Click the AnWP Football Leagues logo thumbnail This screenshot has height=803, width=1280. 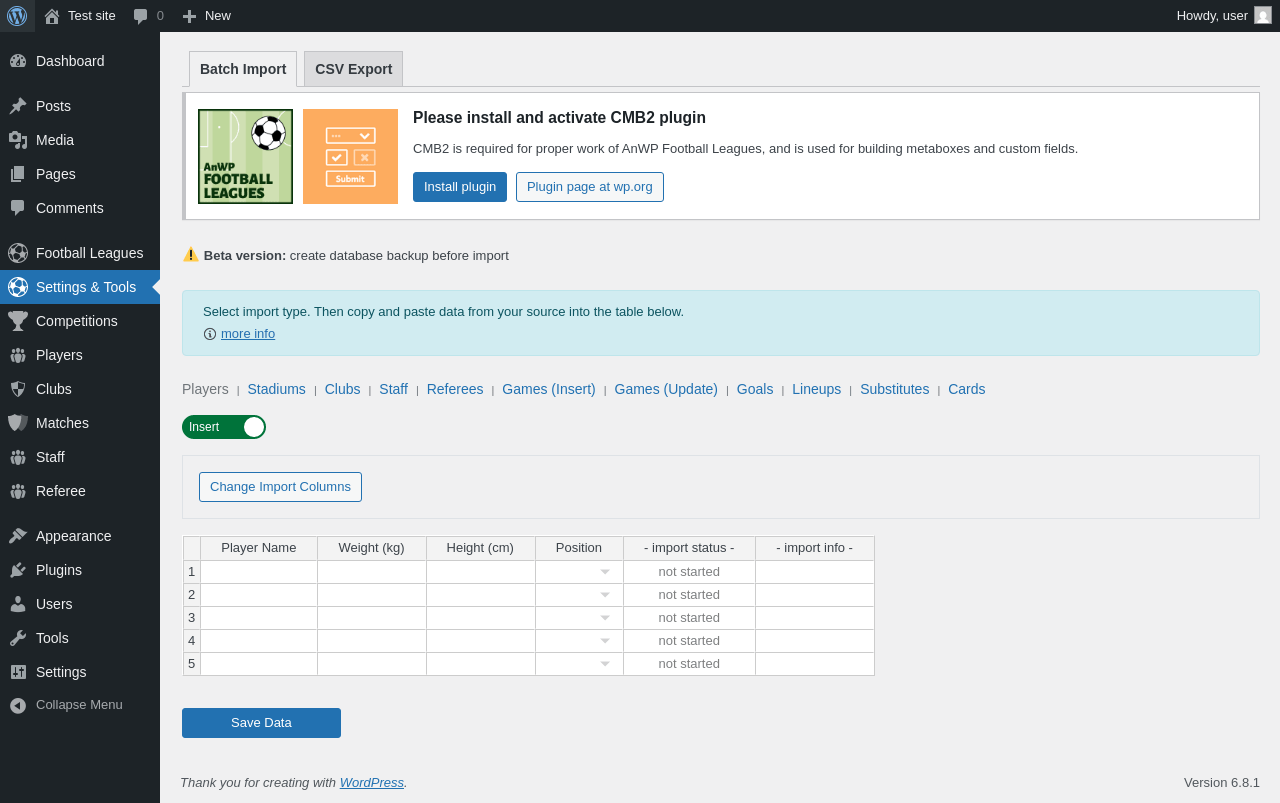tap(245, 156)
